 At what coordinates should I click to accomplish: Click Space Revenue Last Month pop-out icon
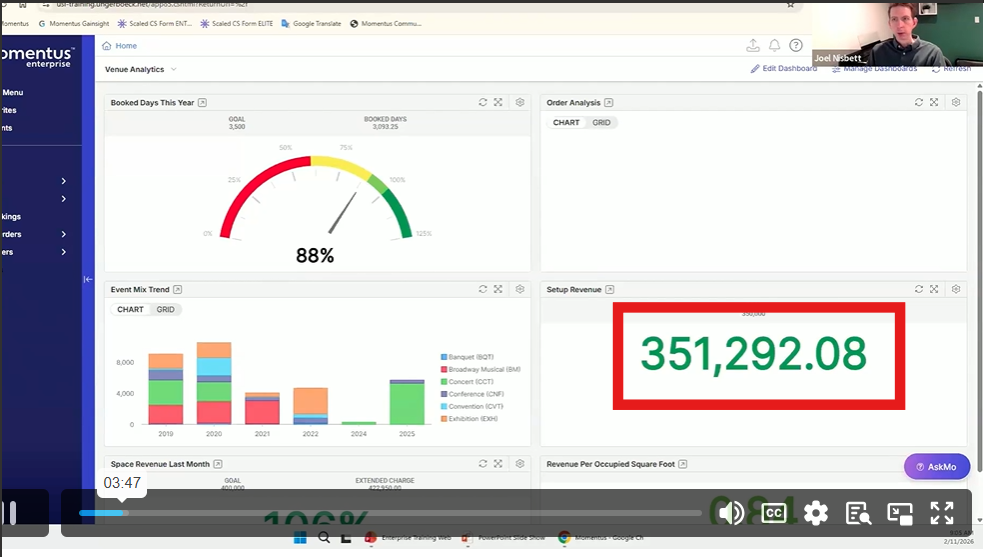pos(218,464)
